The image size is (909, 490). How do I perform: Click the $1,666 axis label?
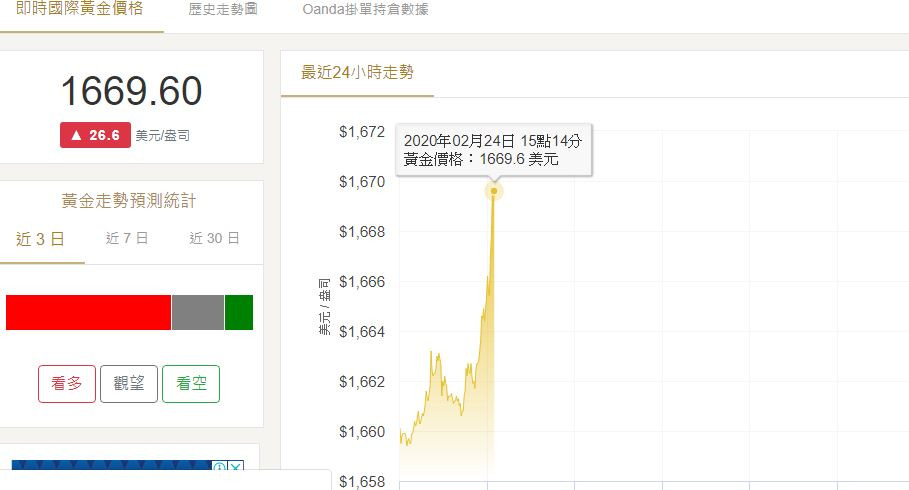coord(362,282)
